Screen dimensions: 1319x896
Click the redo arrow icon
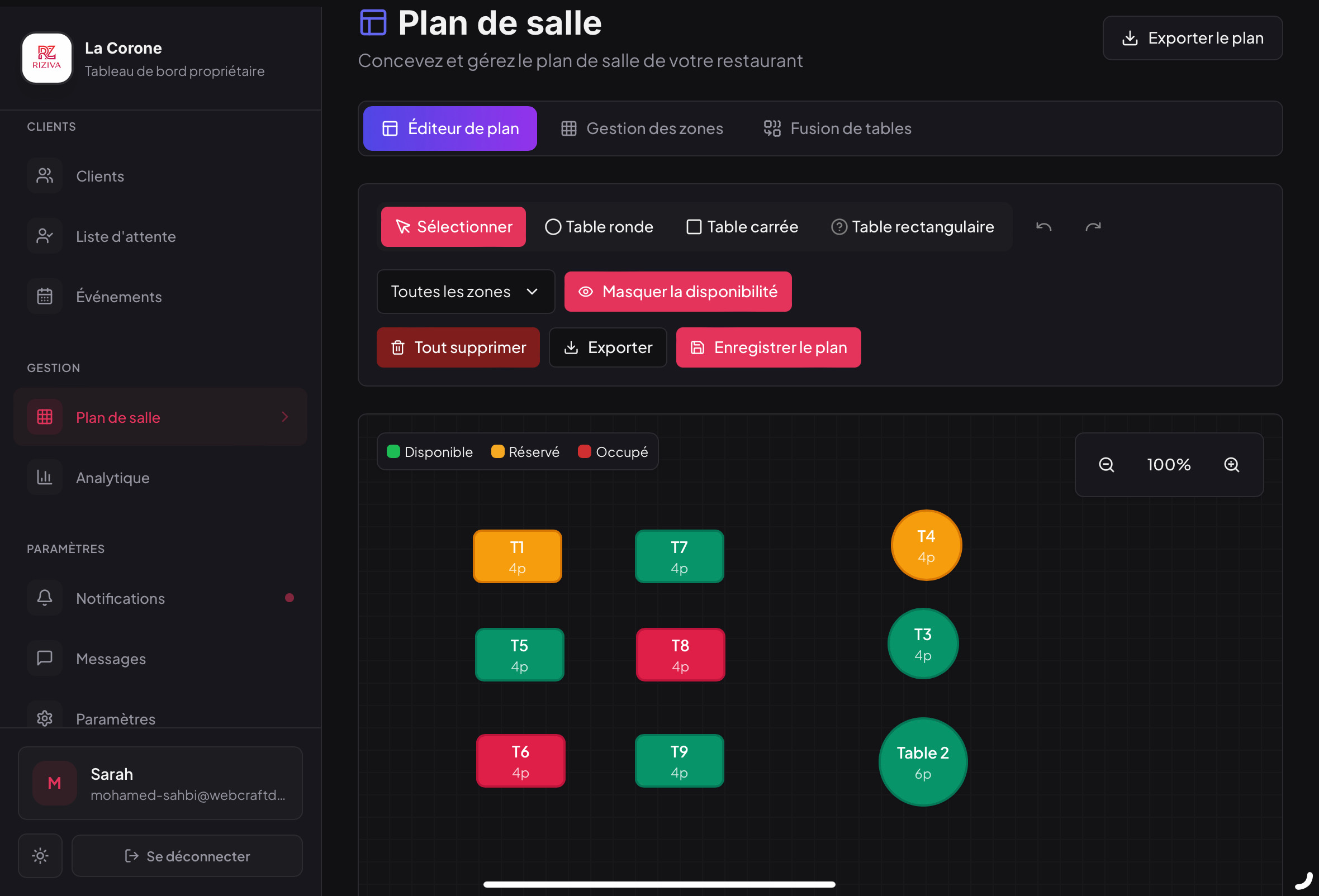tap(1093, 226)
